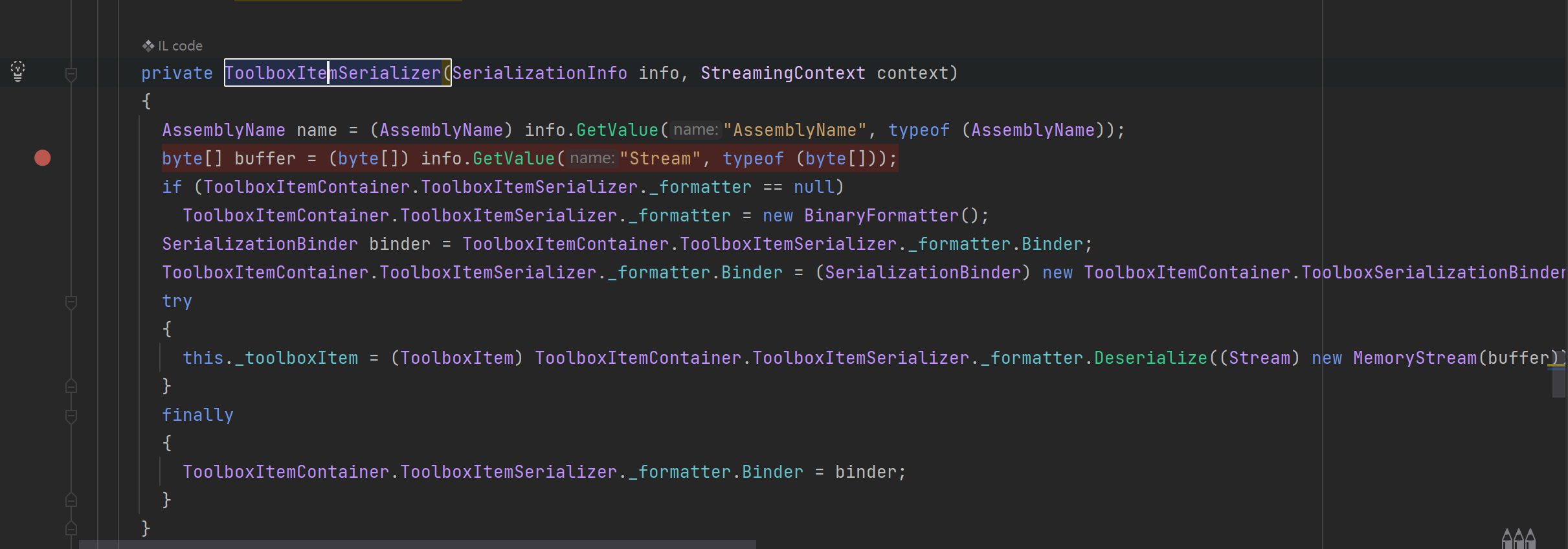Place cursor on StreamingContext parameter type
1568x549 pixels.
(783, 73)
